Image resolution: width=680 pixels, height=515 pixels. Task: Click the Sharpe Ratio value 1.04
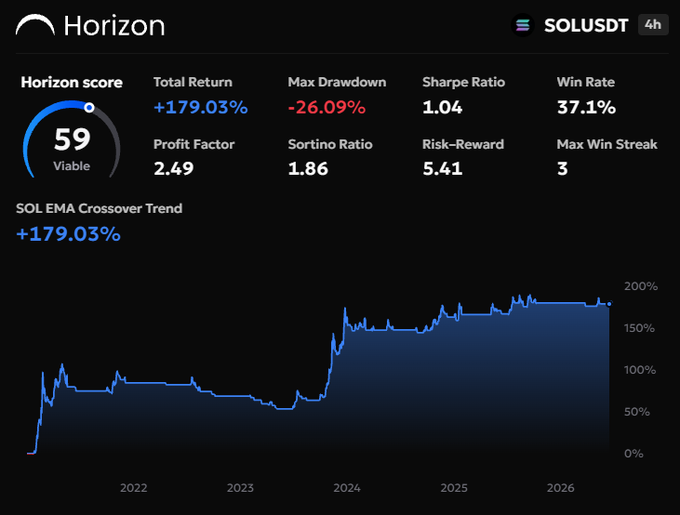pos(442,107)
